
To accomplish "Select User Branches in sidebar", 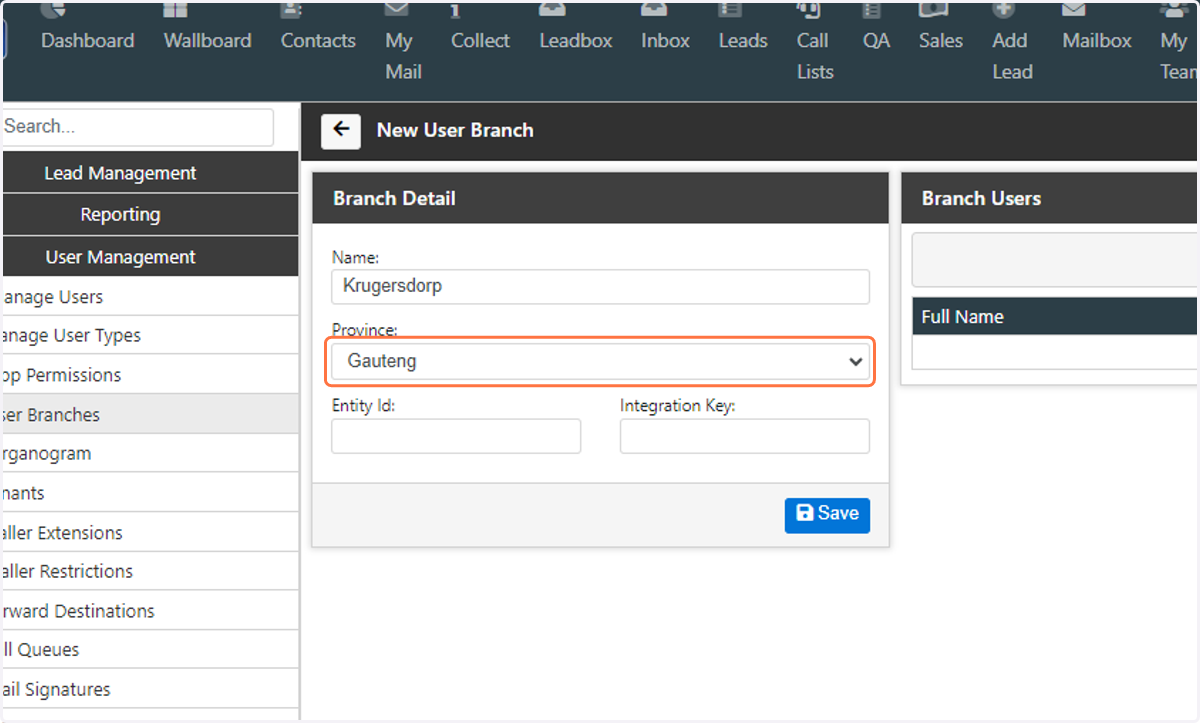I will pos(150,414).
